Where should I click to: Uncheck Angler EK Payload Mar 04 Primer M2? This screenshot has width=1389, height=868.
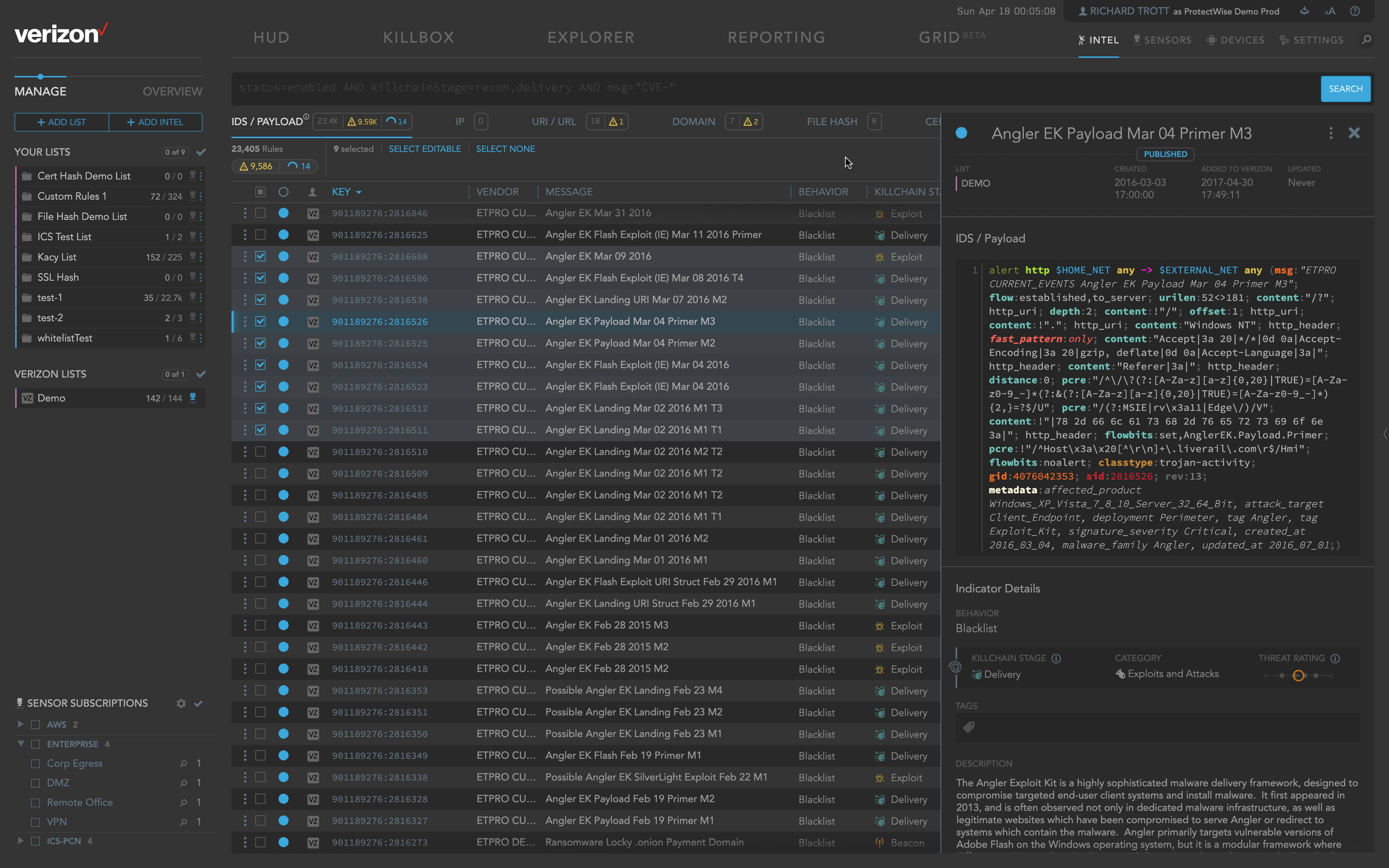pos(260,343)
